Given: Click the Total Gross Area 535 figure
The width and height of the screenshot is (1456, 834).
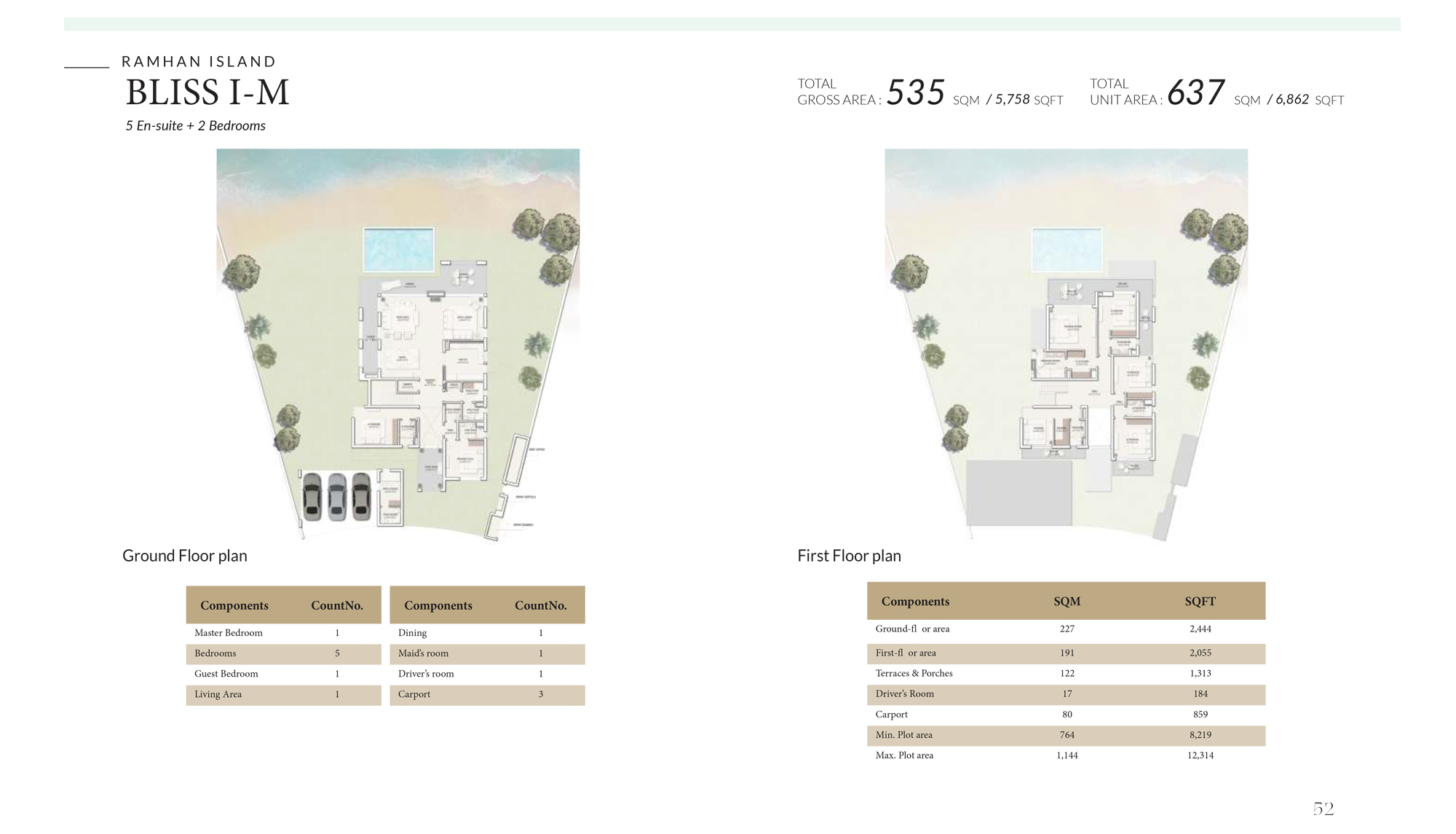Looking at the screenshot, I should tap(915, 93).
